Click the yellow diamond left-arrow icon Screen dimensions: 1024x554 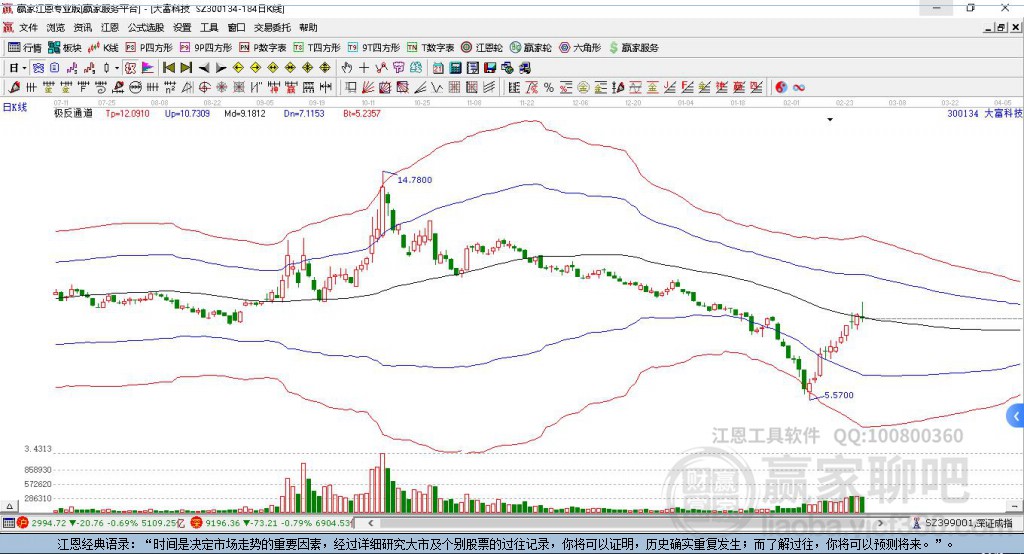tap(238, 68)
